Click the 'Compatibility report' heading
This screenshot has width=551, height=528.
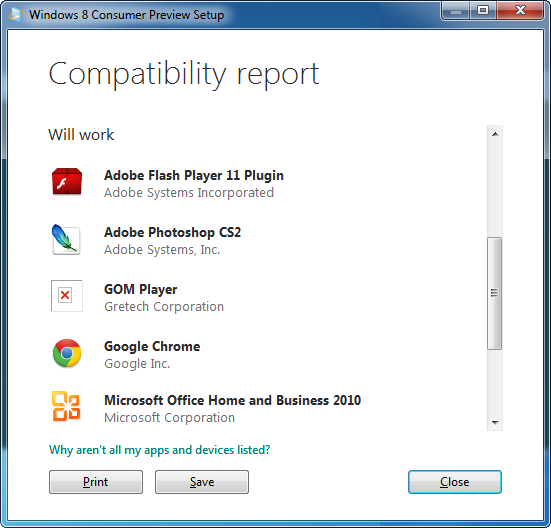pos(184,74)
